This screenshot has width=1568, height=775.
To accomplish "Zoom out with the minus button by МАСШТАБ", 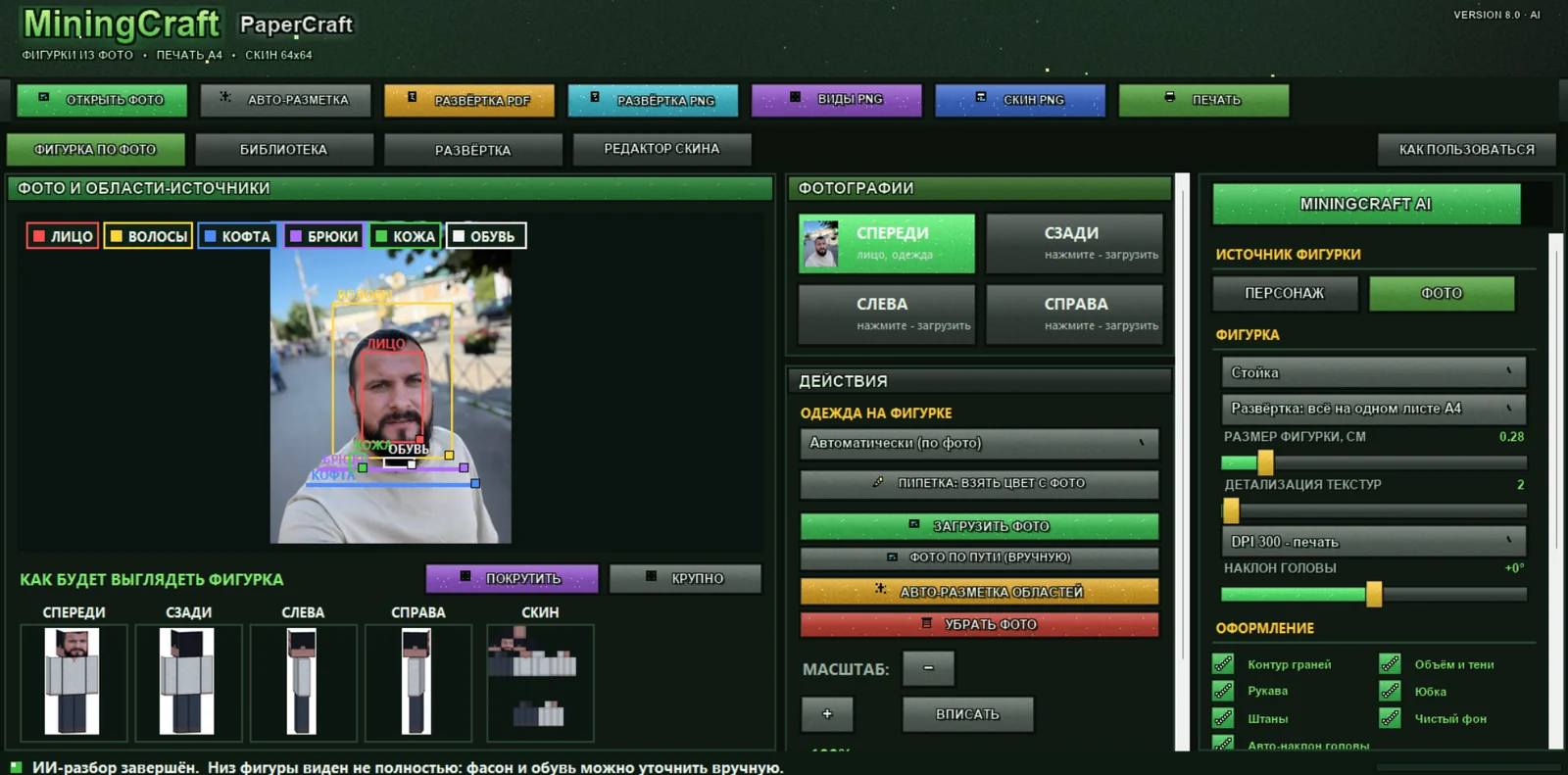I will (928, 668).
